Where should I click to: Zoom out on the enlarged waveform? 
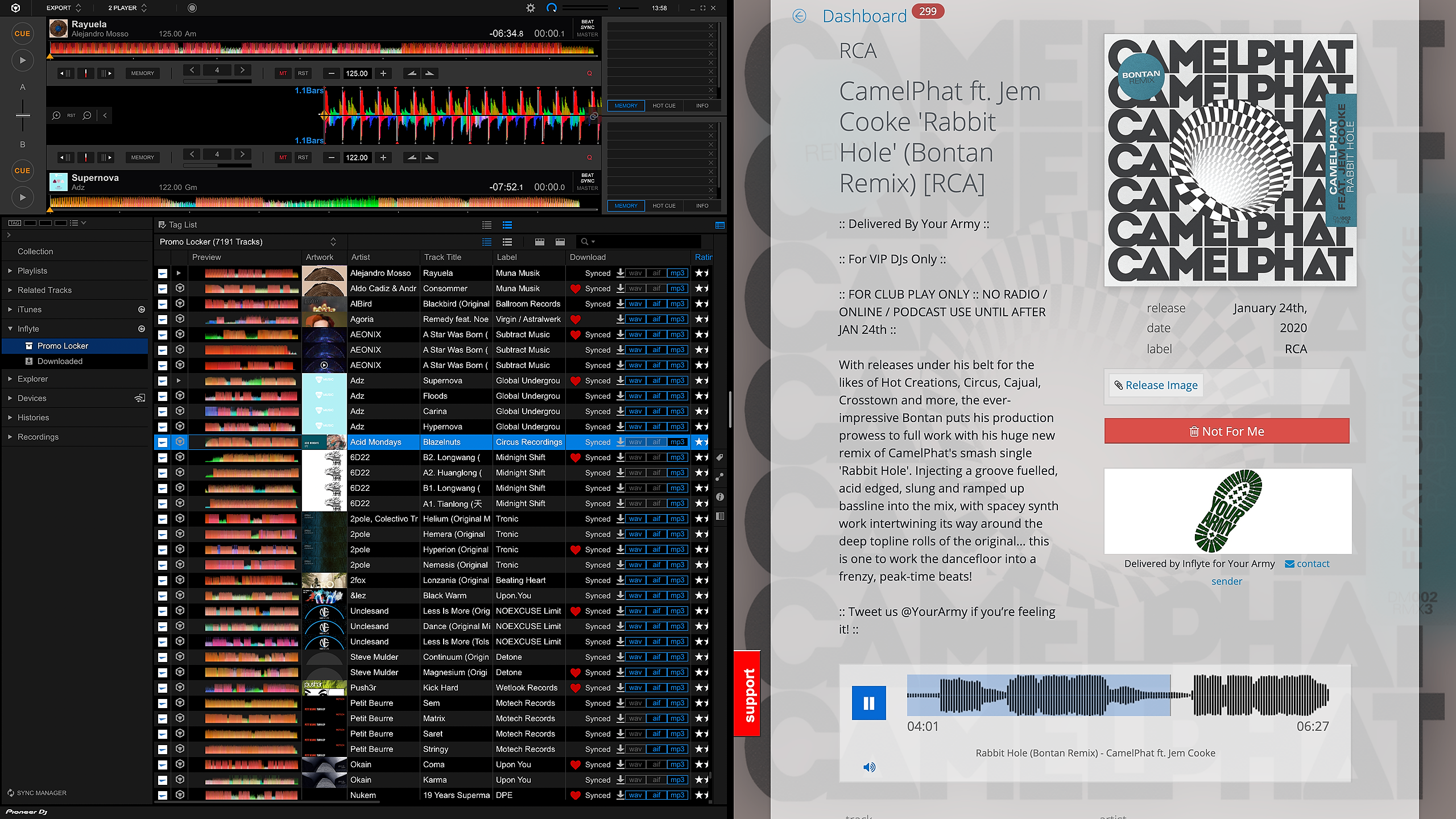87,115
